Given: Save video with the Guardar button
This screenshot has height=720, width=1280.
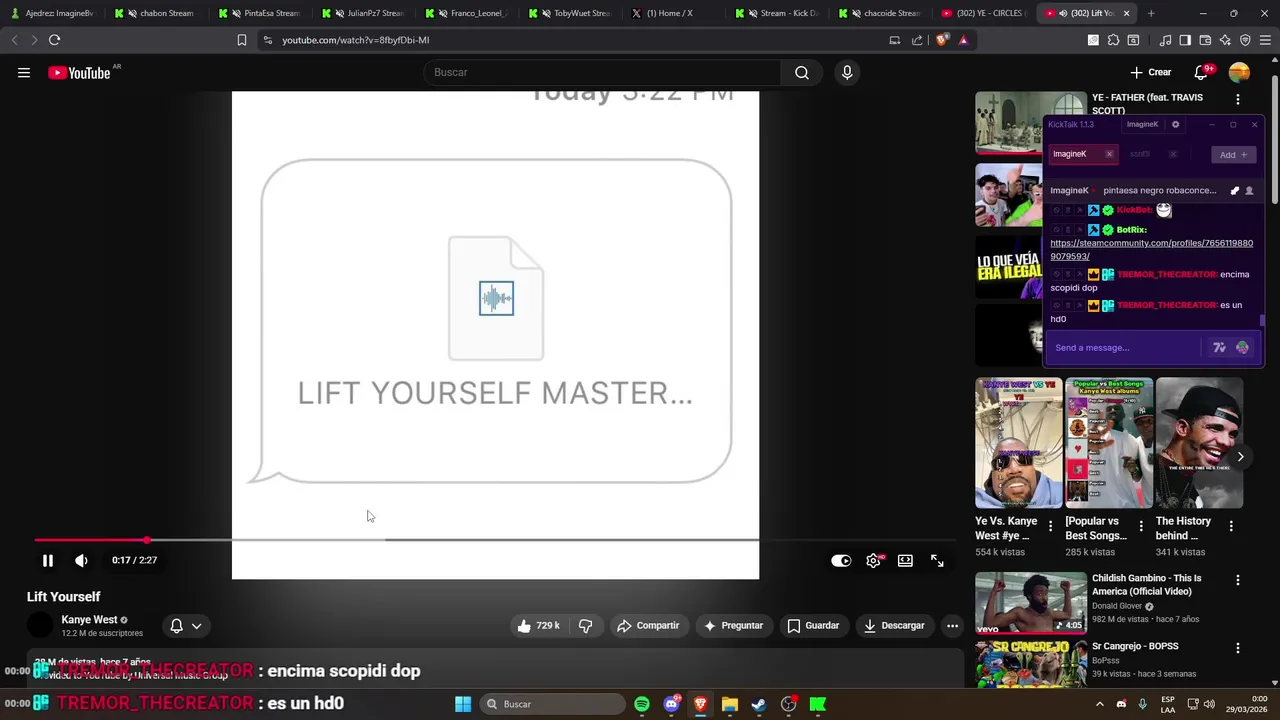Looking at the screenshot, I should pos(813,626).
